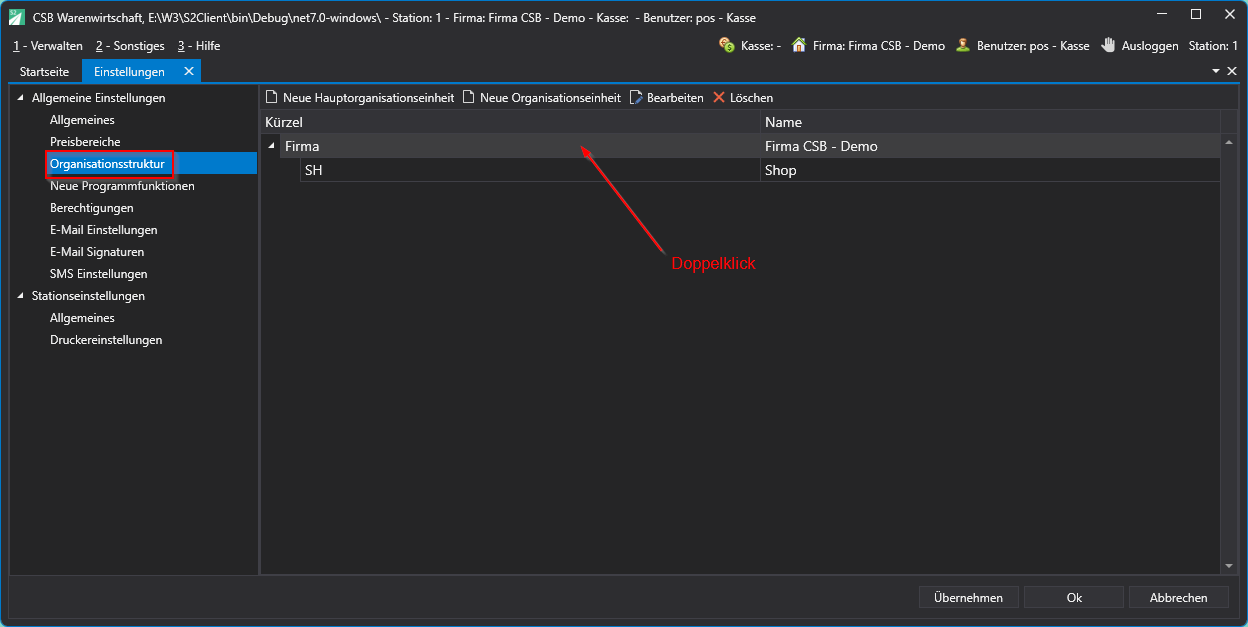
Task: Click the Kasse: - header text
Action: pyautogui.click(x=761, y=46)
